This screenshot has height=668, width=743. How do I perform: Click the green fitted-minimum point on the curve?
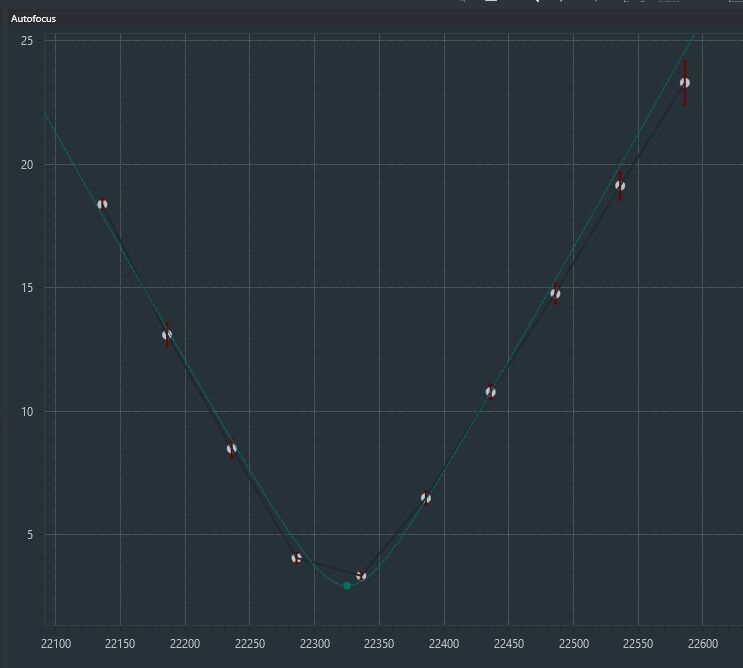coord(347,586)
